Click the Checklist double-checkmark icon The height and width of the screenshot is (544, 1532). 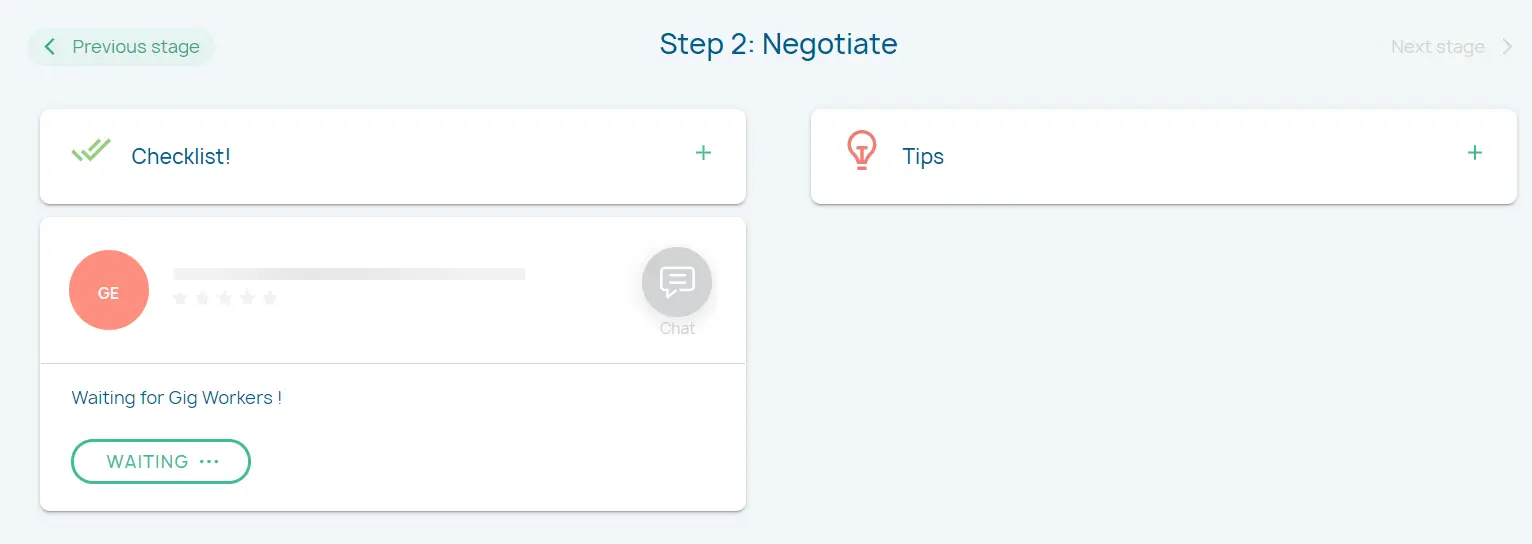pyautogui.click(x=91, y=151)
